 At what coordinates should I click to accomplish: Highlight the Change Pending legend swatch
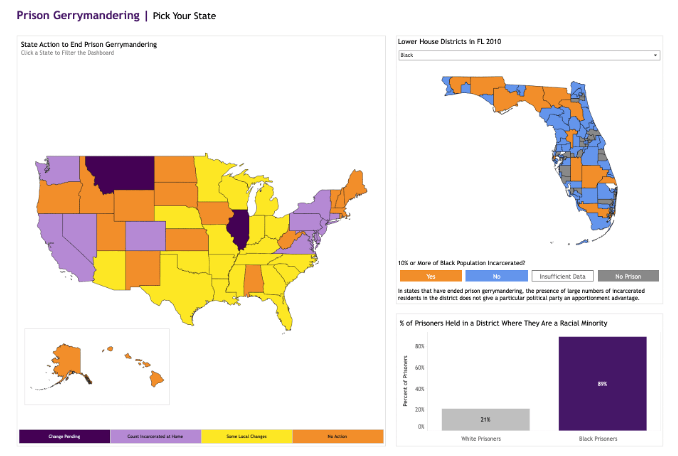click(65, 437)
